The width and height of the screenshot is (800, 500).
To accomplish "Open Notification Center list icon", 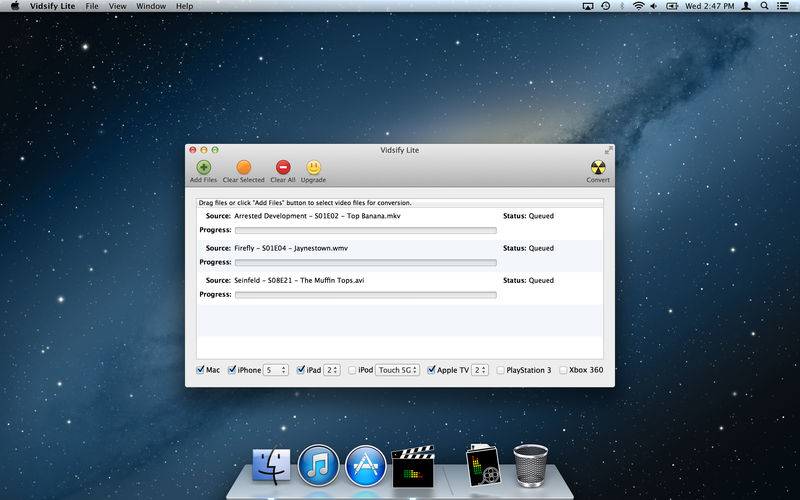I will click(x=782, y=6).
